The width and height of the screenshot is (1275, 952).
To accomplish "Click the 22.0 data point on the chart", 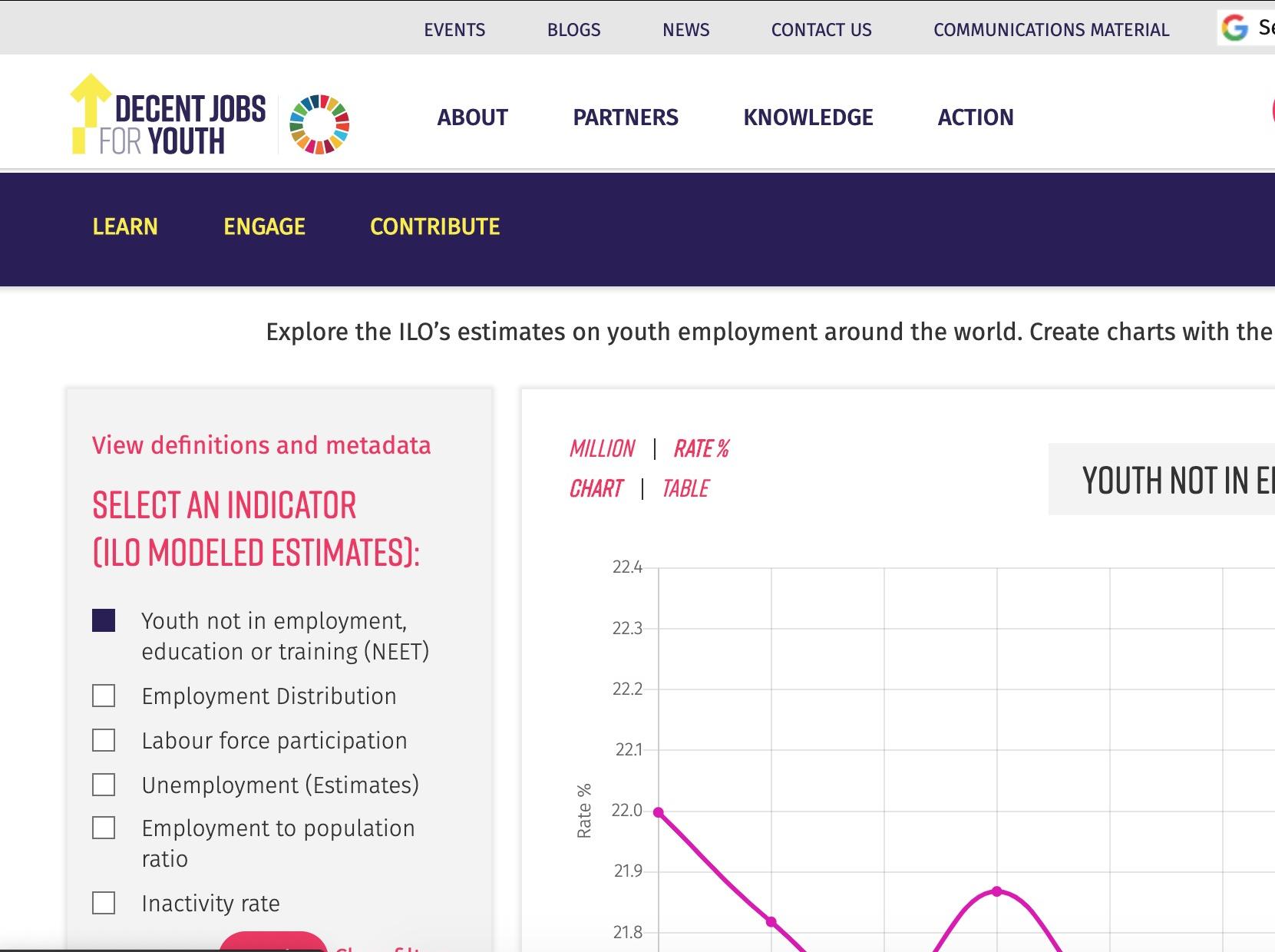I will 659,811.
